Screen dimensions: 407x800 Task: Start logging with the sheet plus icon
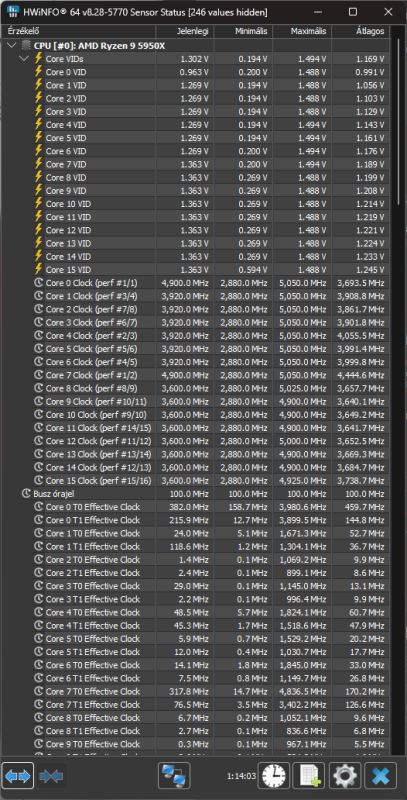[x=310, y=777]
